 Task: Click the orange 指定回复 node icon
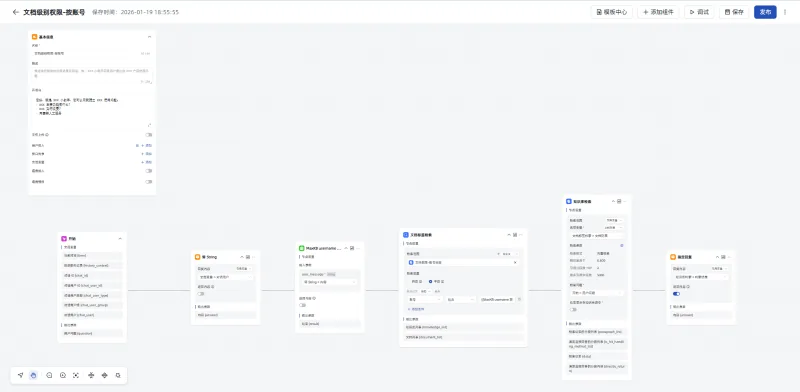tap(673, 257)
